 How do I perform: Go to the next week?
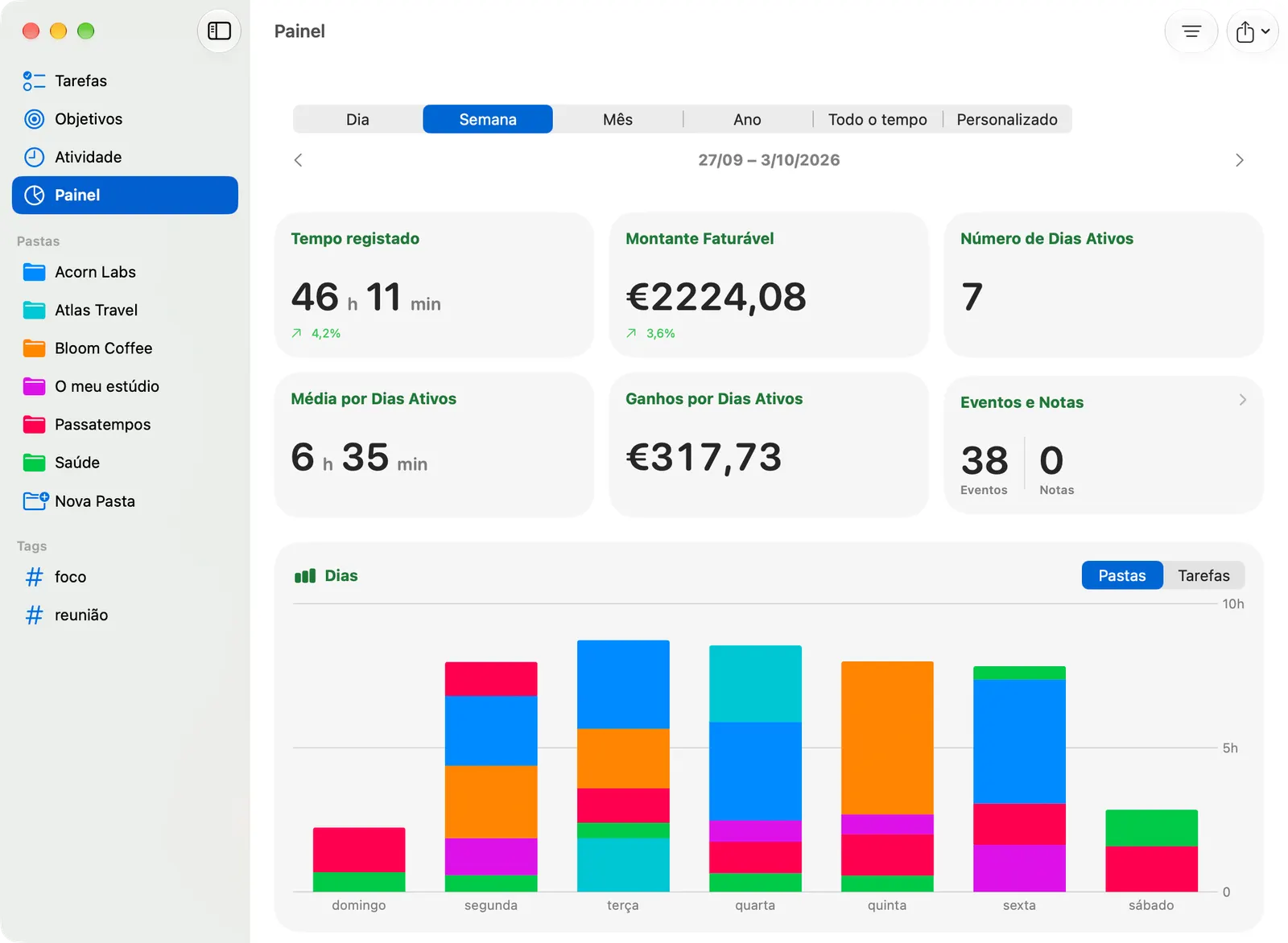pos(1240,160)
